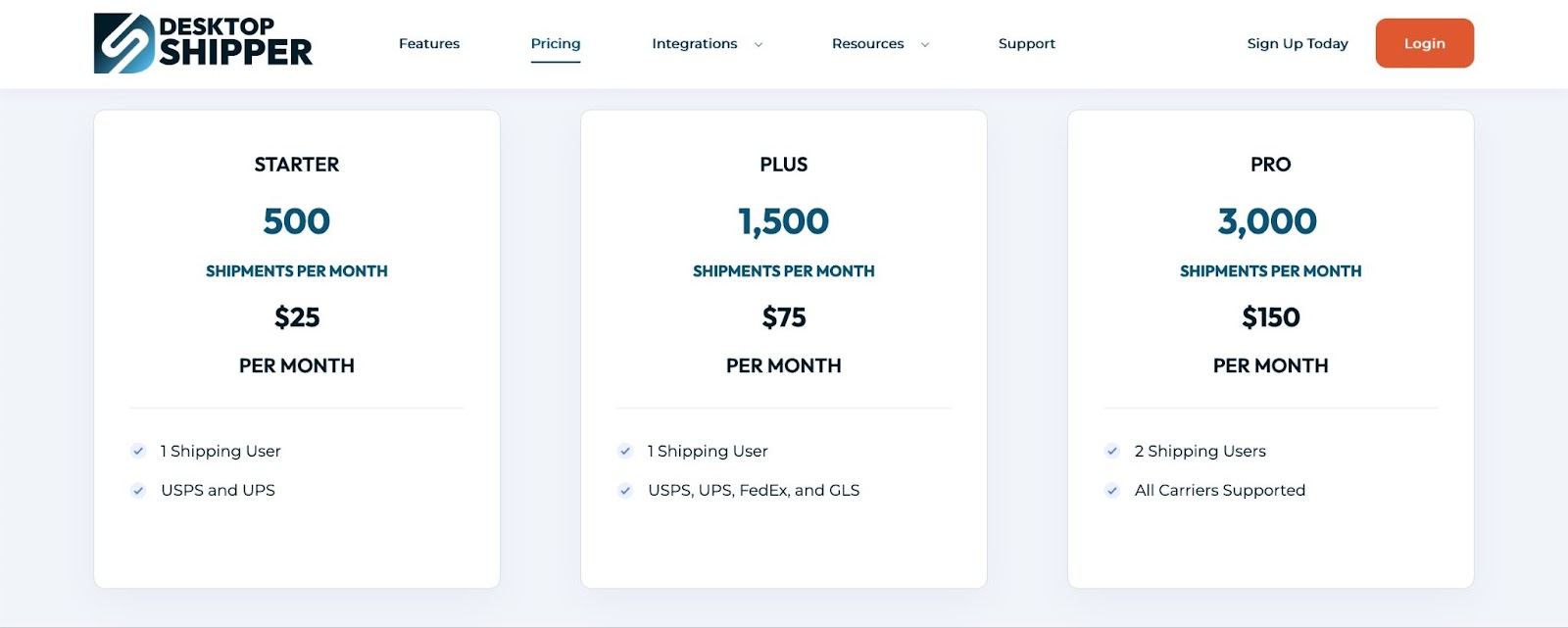Go to the Features page
1568x628 pixels.
(429, 44)
